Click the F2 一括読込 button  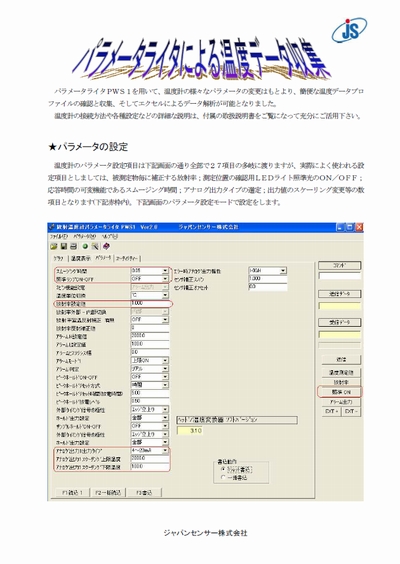(108, 492)
